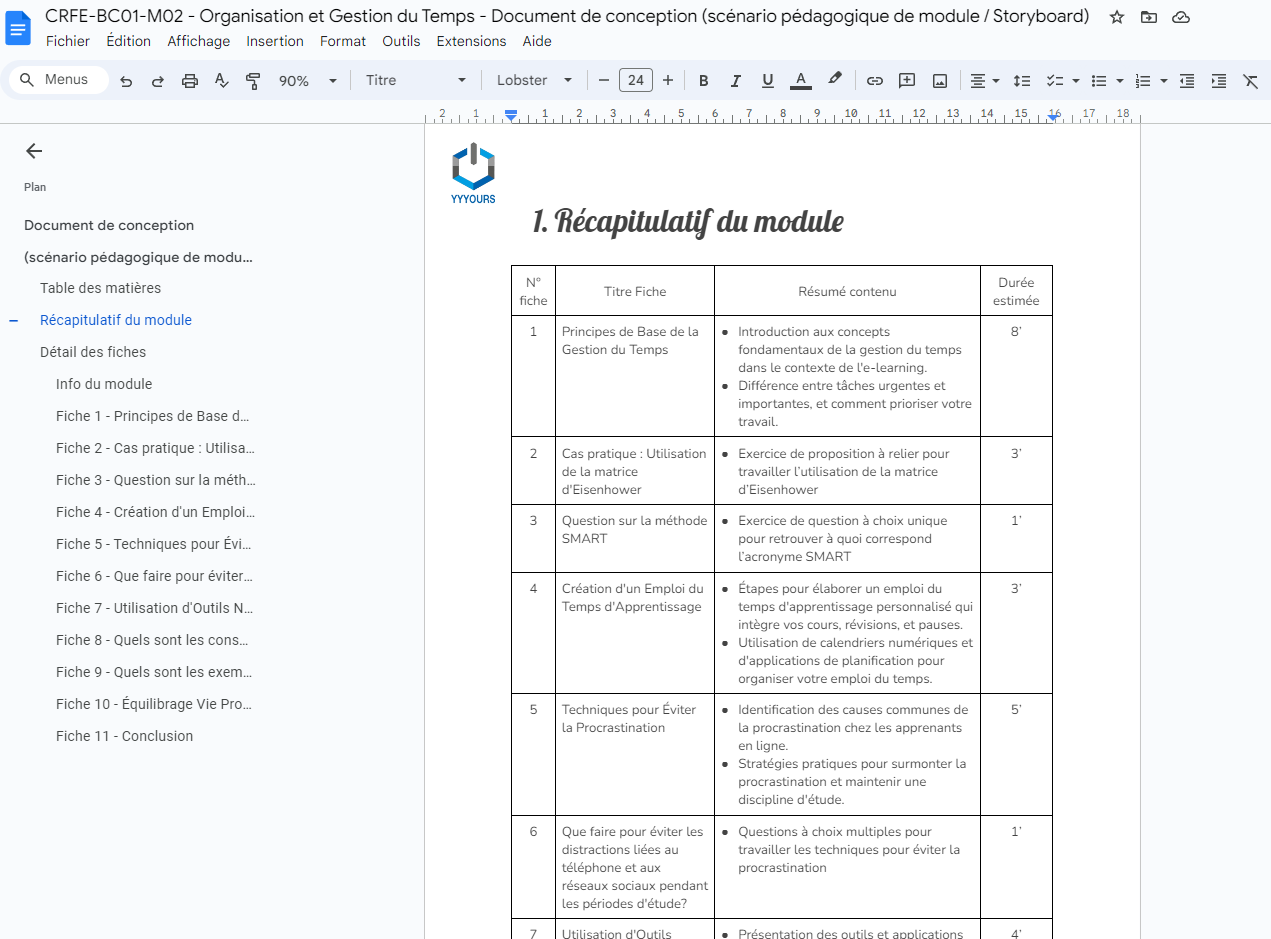The width and height of the screenshot is (1271, 939).
Task: Increase the indent
Action: [1219, 81]
